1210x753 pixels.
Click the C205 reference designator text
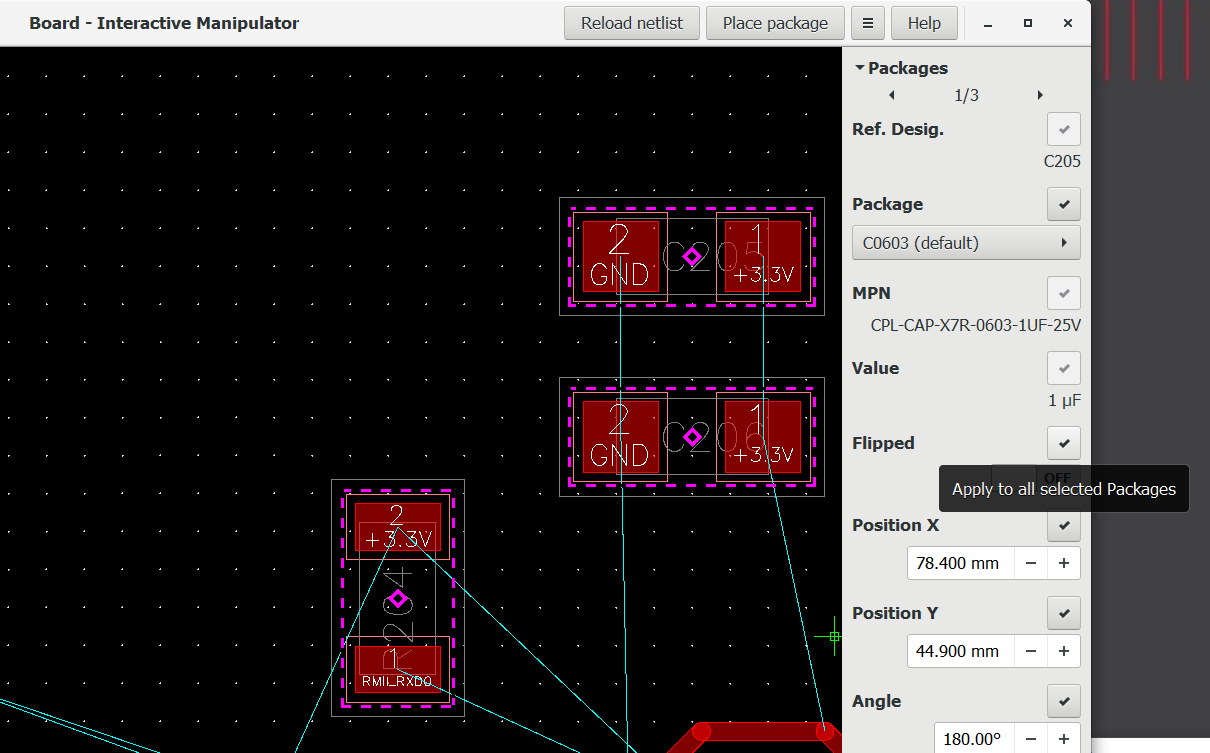pos(1062,161)
